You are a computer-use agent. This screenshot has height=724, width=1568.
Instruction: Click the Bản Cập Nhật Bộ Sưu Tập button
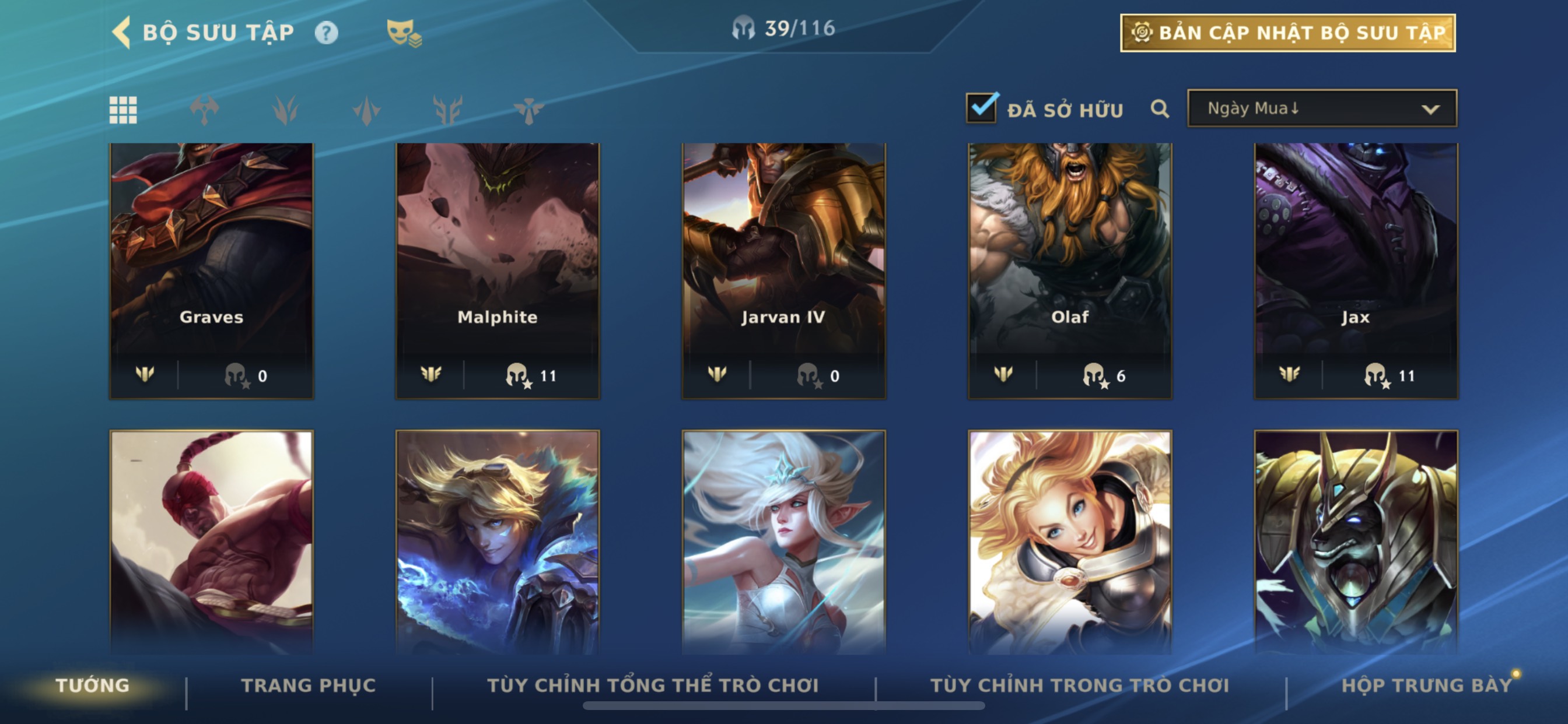pyautogui.click(x=1287, y=33)
